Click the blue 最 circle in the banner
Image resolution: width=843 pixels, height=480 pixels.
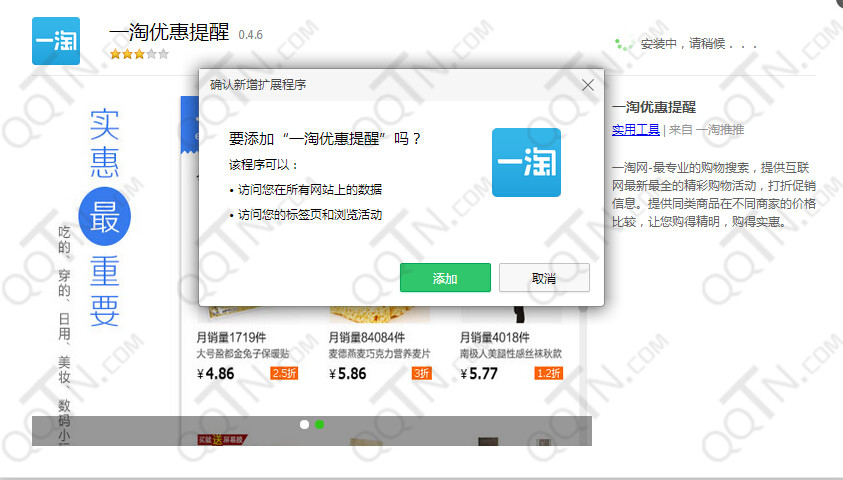(105, 217)
